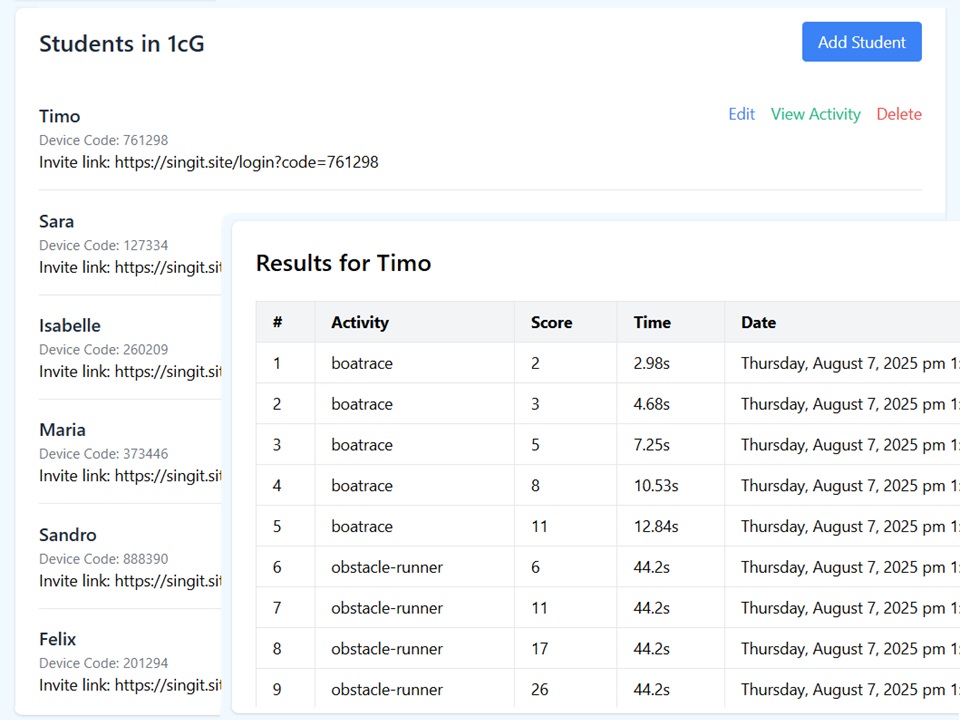Click Maria's Device Code 373446
Viewport: 960px width, 720px height.
(x=103, y=454)
